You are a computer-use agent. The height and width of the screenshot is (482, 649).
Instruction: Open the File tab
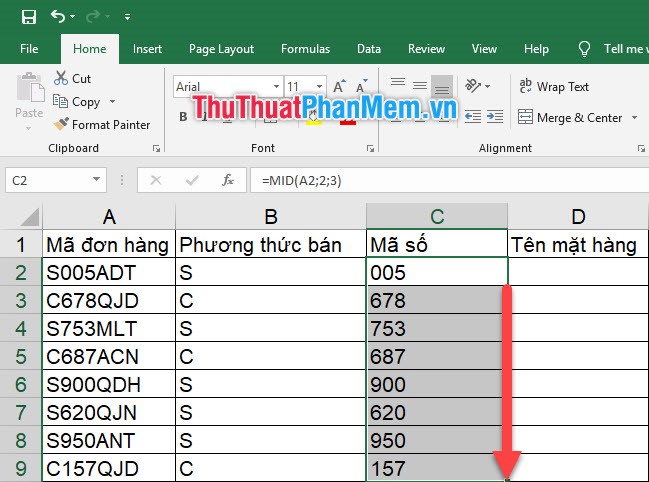[29, 49]
